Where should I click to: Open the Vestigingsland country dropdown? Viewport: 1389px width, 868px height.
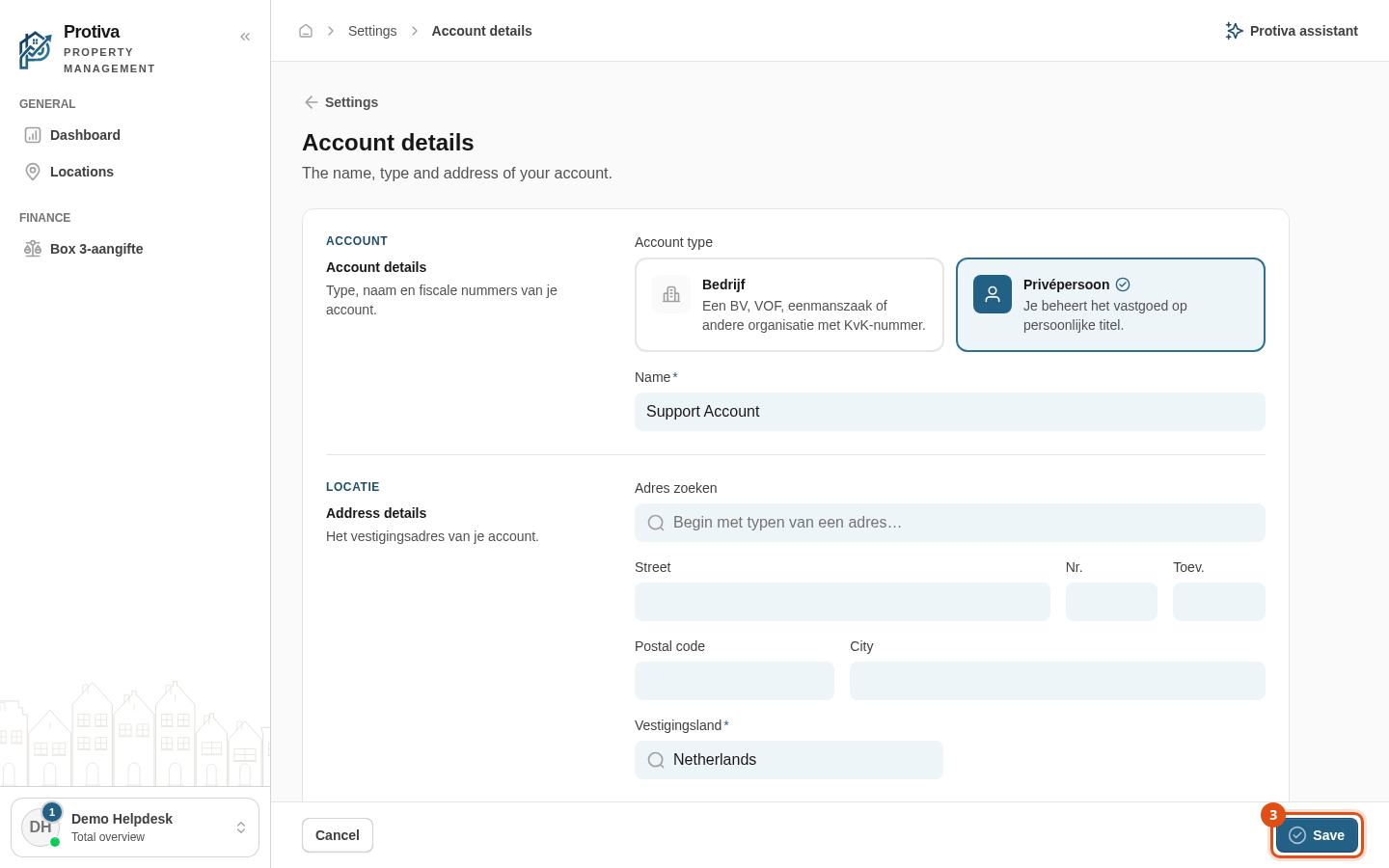[789, 760]
